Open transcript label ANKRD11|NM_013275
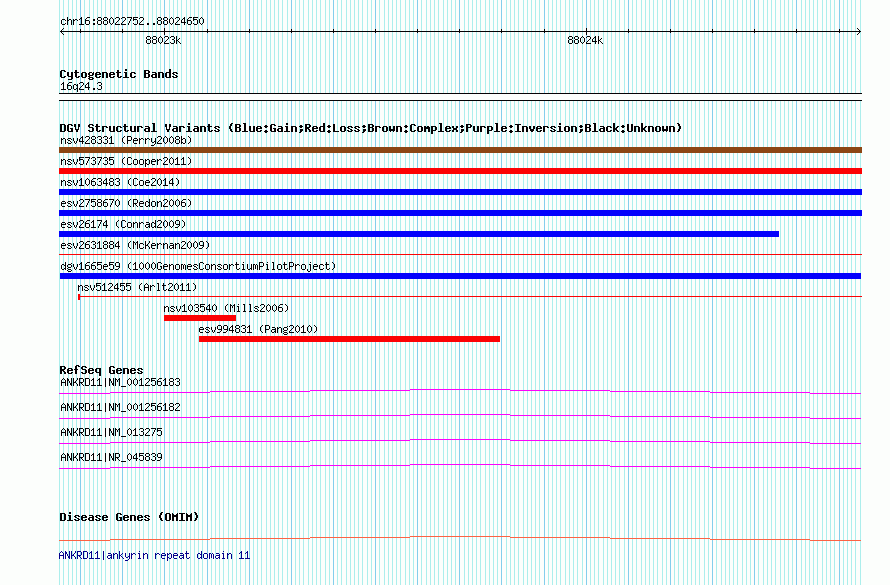 pos(111,432)
